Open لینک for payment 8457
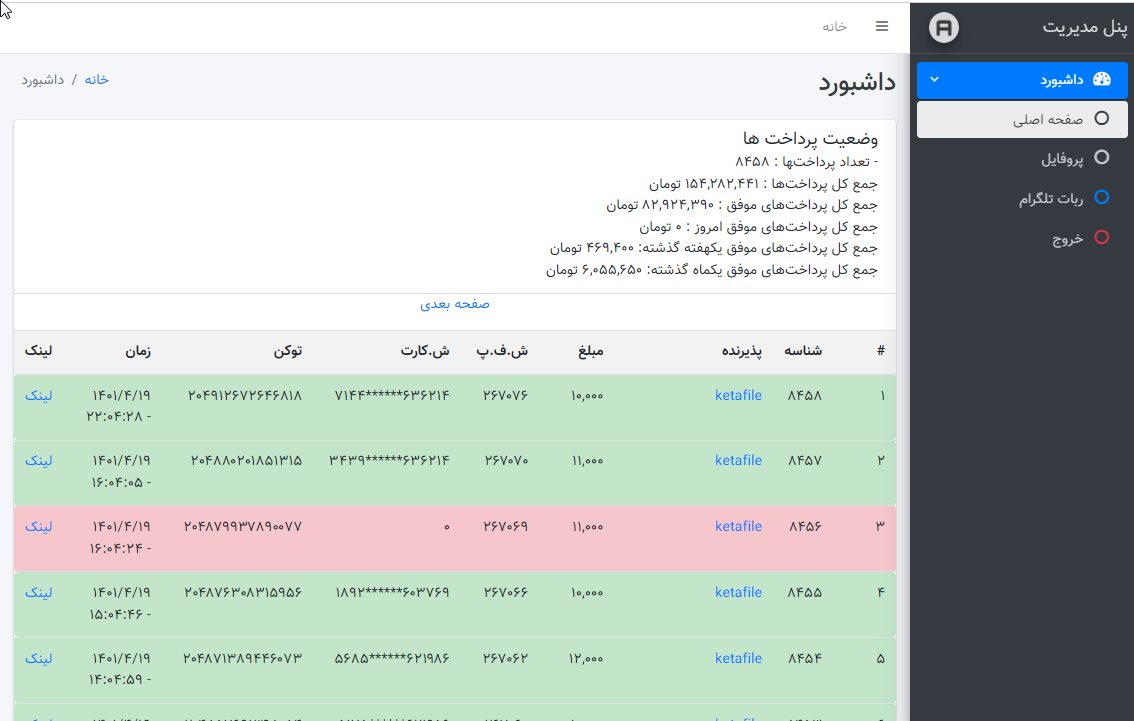The image size is (1134, 721). (38, 460)
